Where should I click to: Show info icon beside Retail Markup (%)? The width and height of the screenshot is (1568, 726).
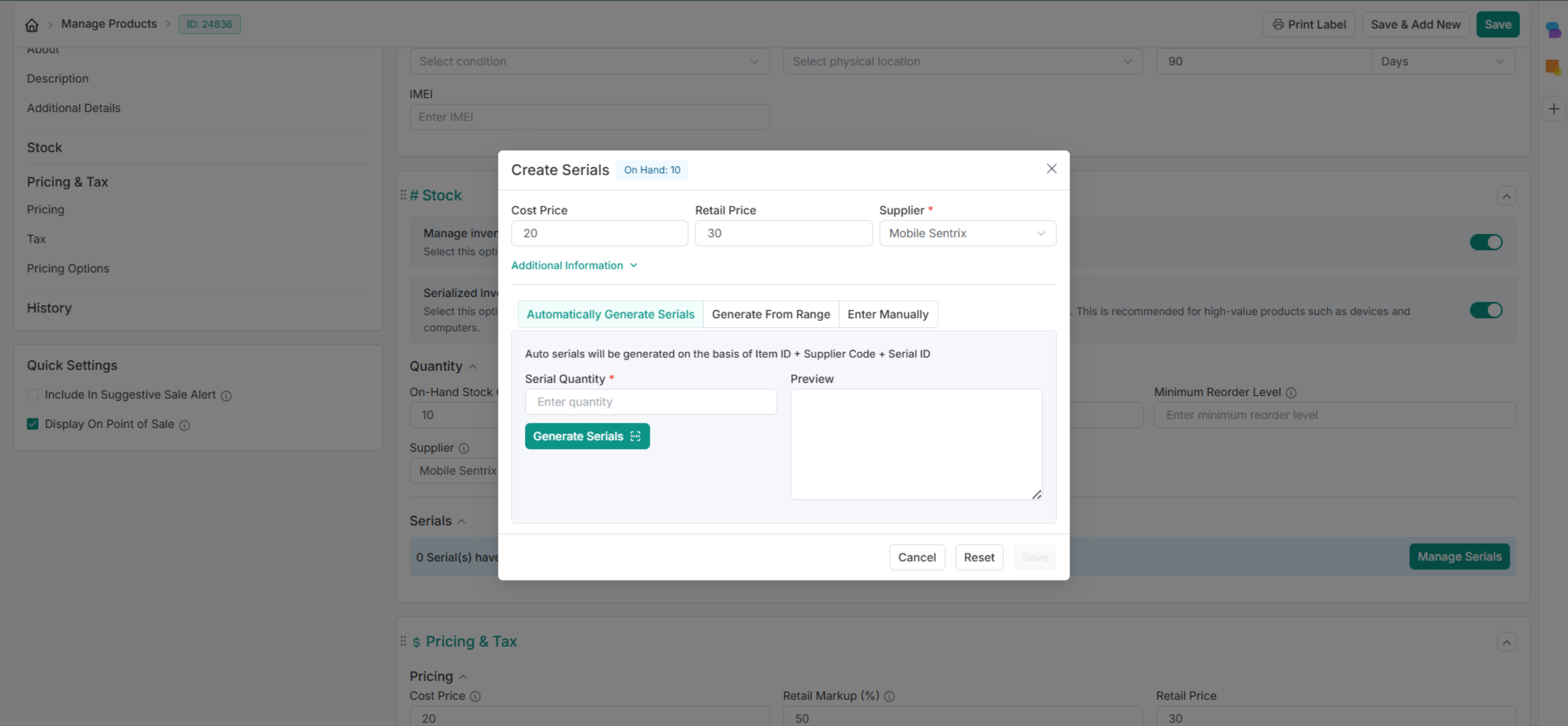point(889,697)
